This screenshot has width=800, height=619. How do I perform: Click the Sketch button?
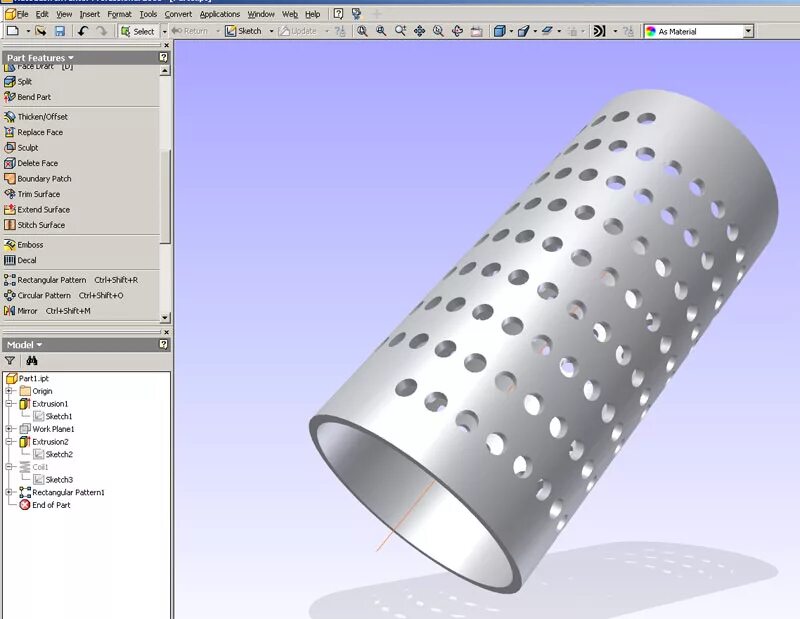click(x=244, y=31)
